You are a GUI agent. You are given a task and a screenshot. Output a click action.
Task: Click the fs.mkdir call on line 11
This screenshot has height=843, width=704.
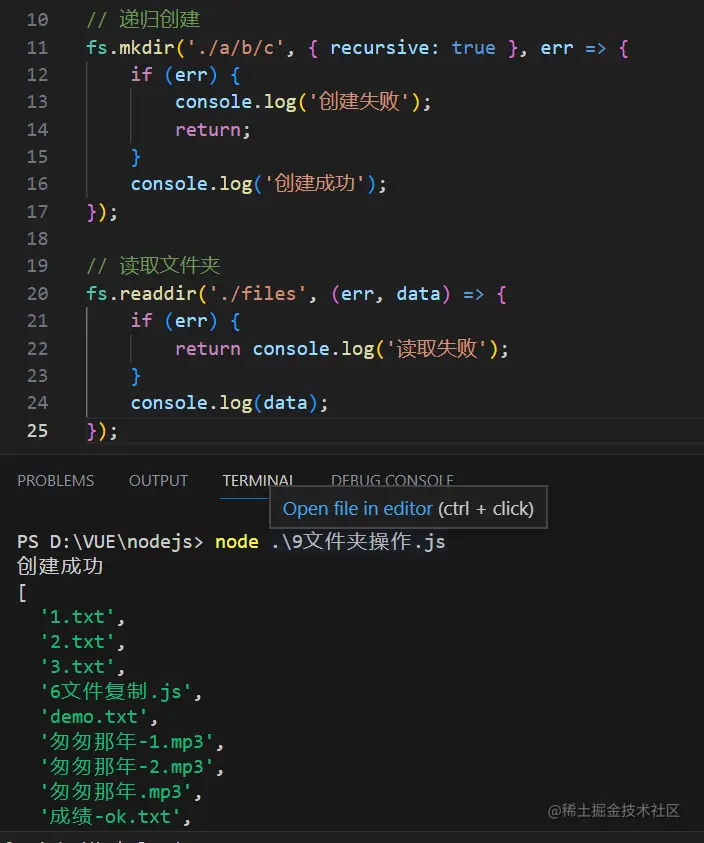(130, 48)
